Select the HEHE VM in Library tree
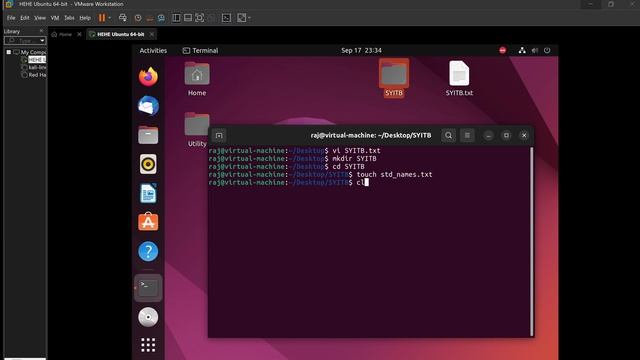The image size is (640, 360). click(37, 60)
